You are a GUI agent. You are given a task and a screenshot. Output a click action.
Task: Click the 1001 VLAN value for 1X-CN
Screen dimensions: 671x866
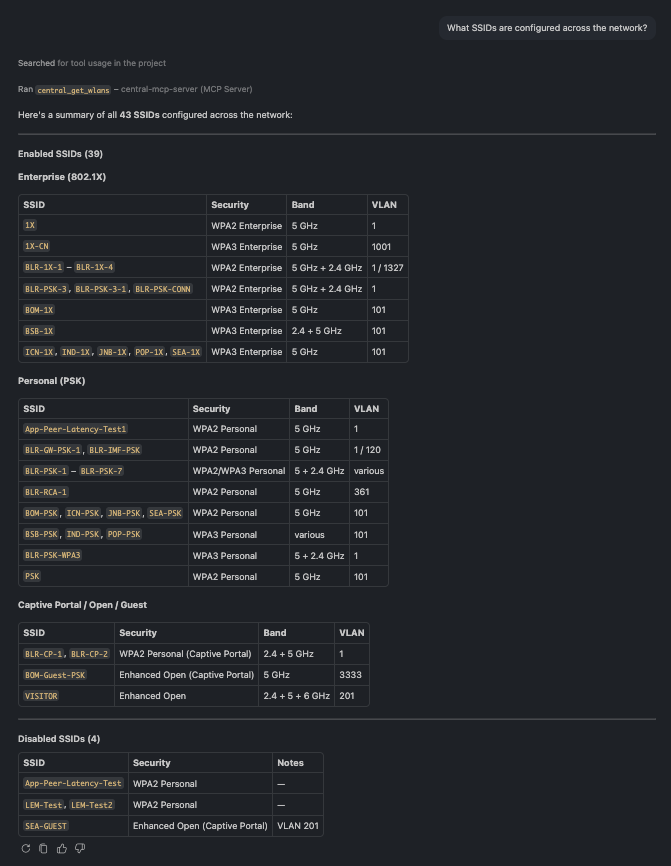[x=381, y=247]
